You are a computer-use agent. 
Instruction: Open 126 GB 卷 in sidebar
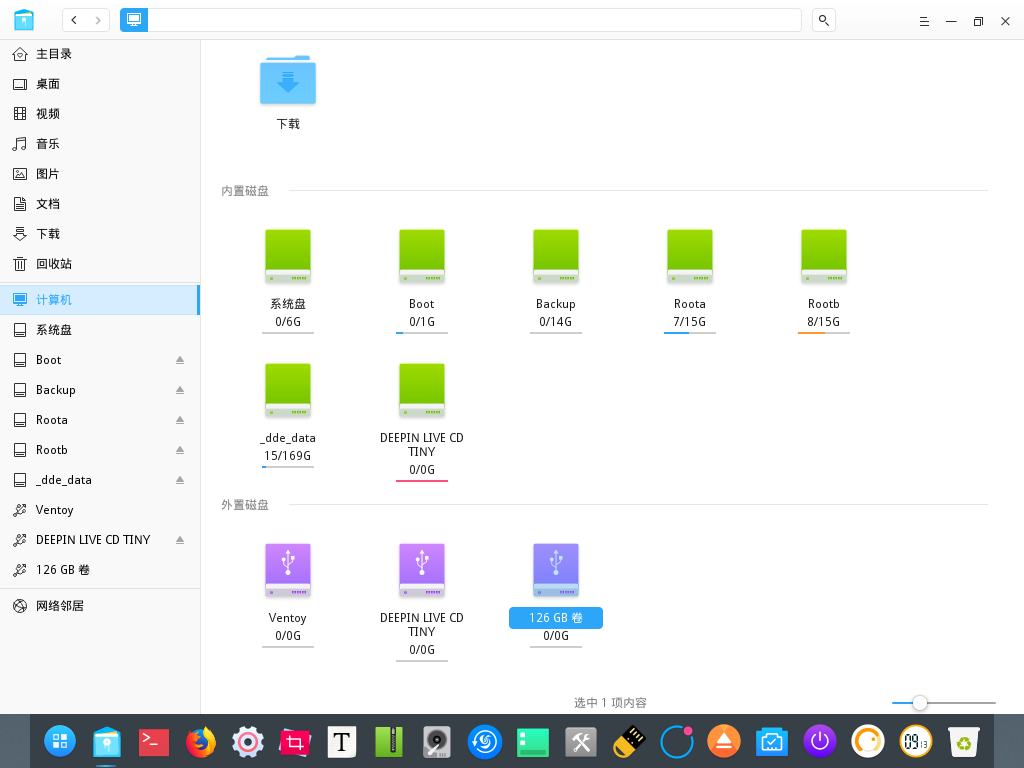click(100, 570)
